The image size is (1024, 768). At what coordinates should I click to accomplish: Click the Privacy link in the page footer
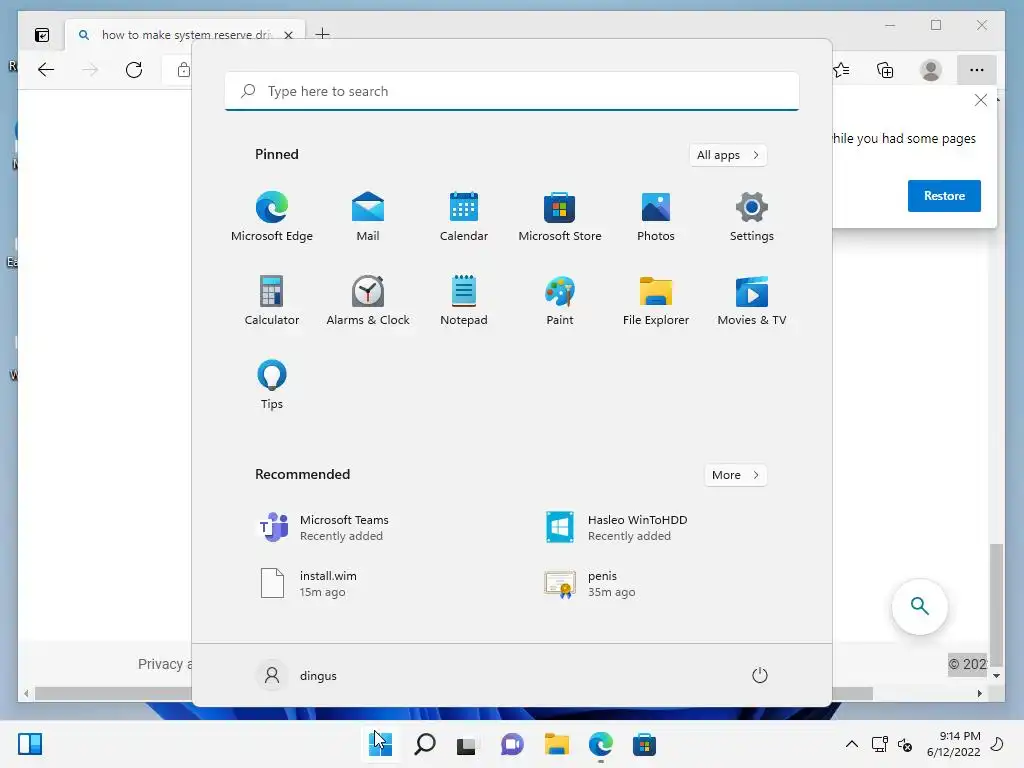tap(163, 664)
